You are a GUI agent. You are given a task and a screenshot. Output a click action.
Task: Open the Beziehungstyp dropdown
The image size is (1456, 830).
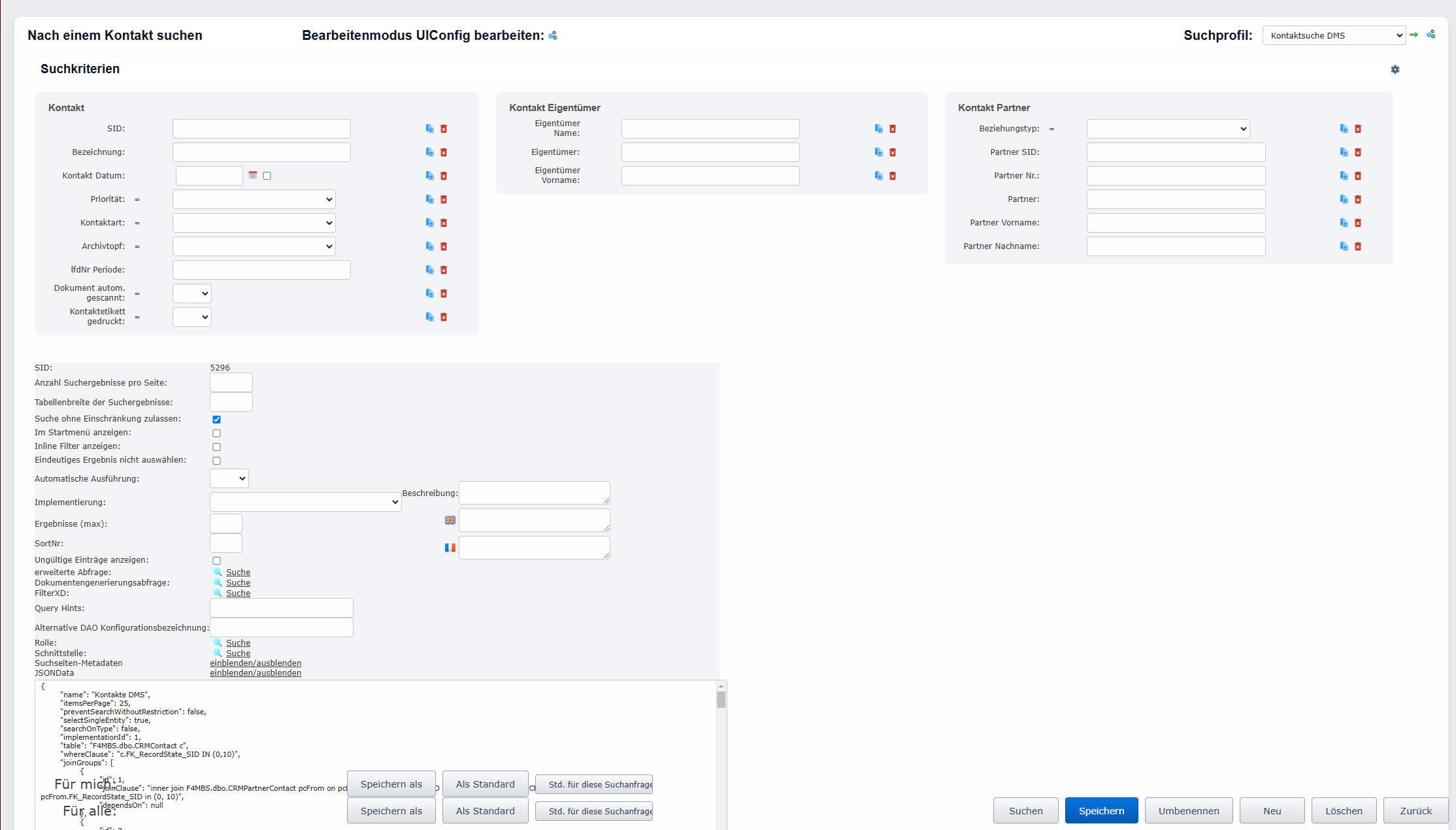(x=1168, y=129)
